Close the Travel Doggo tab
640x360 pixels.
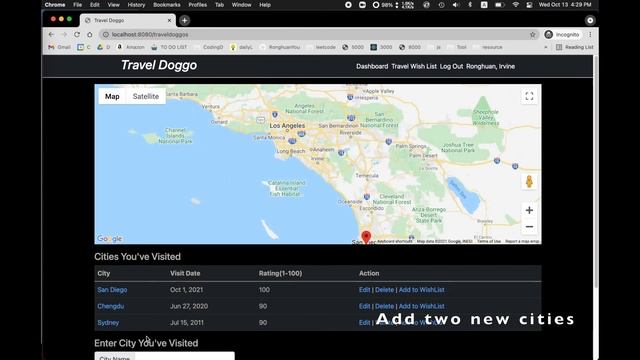click(x=169, y=20)
